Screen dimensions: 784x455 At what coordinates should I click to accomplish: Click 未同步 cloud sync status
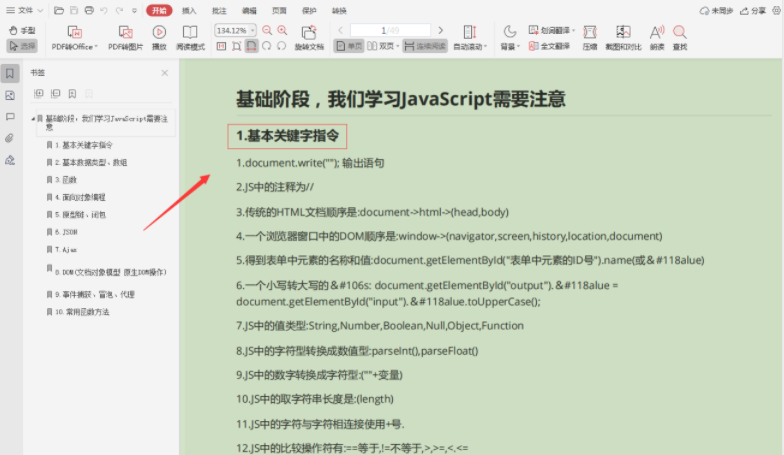tap(716, 10)
